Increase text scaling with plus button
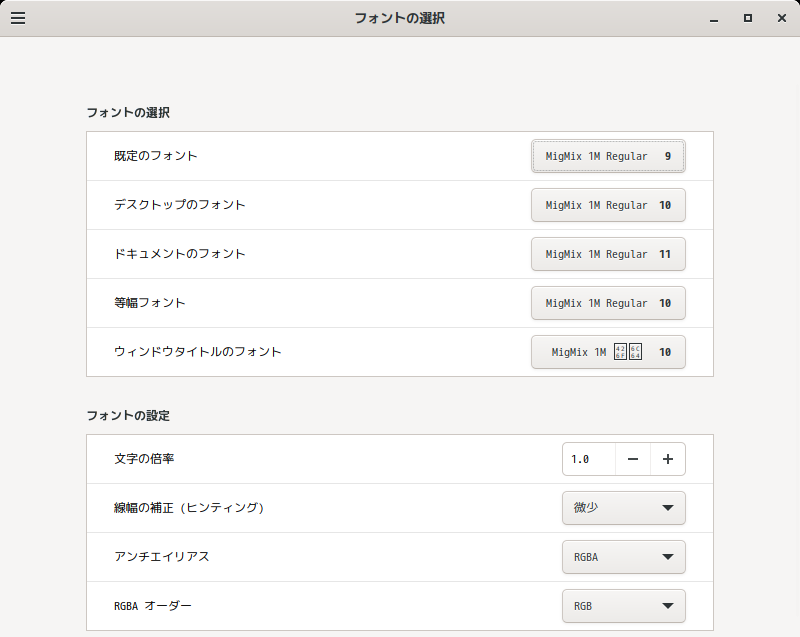The width and height of the screenshot is (800, 637). click(668, 459)
